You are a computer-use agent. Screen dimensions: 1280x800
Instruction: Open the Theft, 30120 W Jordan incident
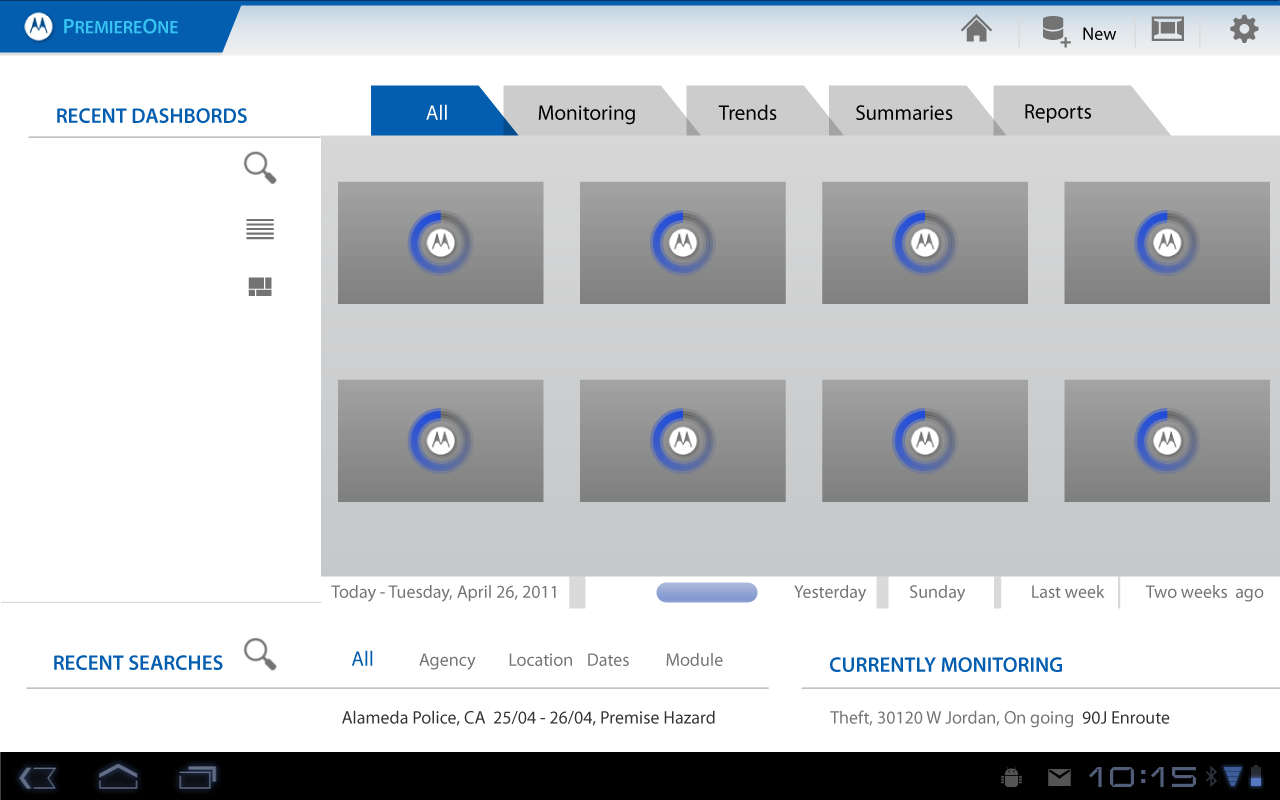952,718
